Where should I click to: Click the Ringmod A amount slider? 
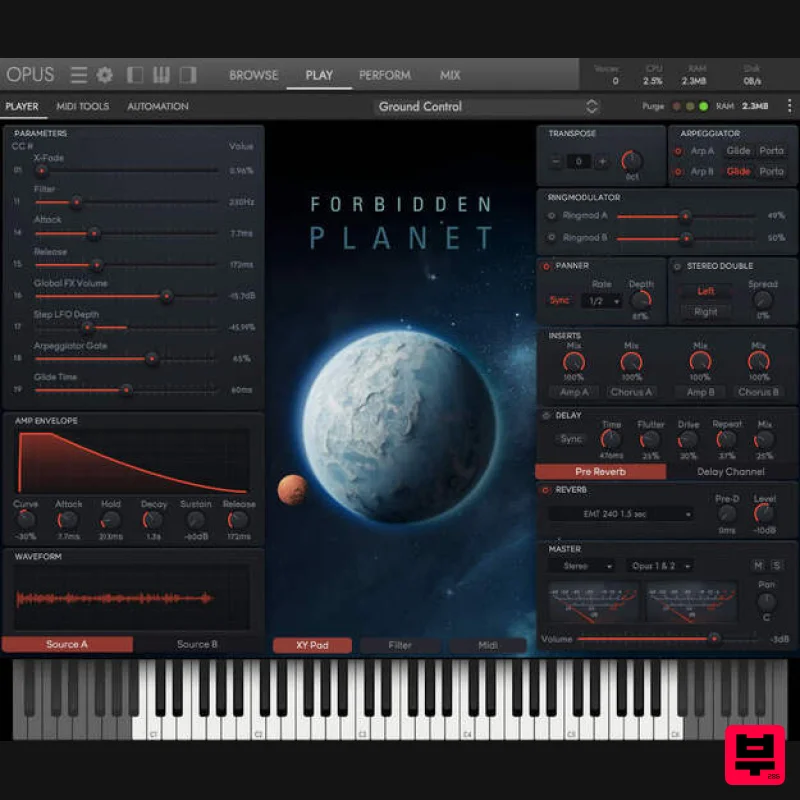point(686,216)
